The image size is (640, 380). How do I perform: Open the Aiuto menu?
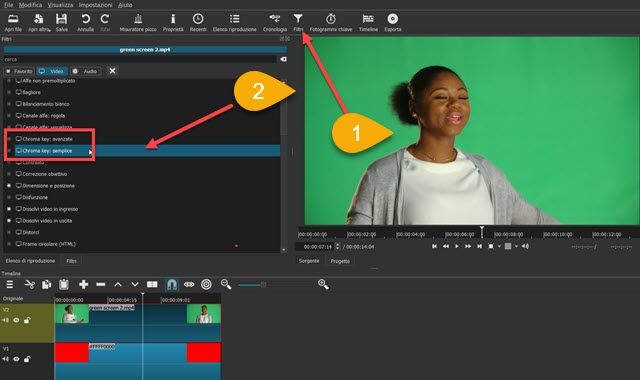tap(125, 5)
